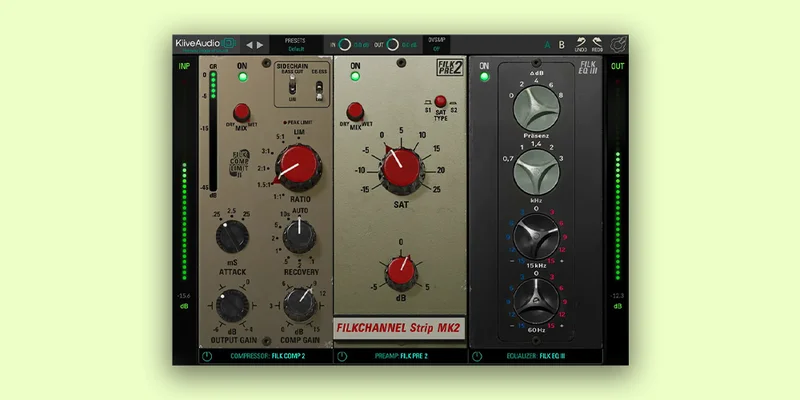Toggle the equalizer ON light
Screen dimensions: 800x400
[485, 77]
